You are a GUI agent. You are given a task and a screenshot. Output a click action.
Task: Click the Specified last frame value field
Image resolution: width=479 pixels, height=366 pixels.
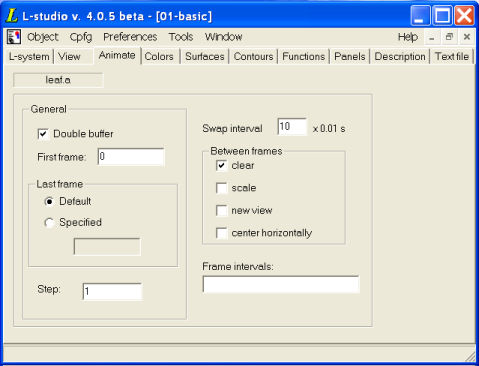(x=107, y=247)
